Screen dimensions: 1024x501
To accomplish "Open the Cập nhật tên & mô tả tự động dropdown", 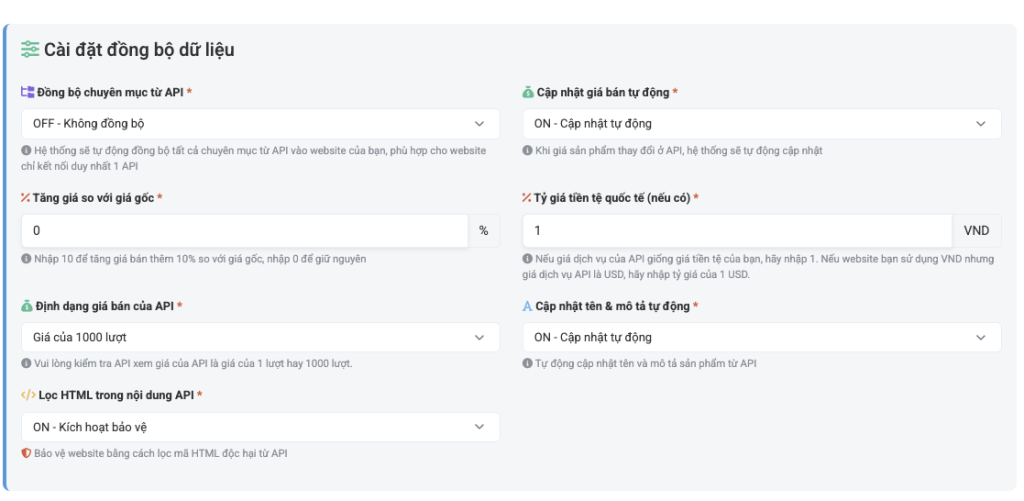I will tap(761, 338).
